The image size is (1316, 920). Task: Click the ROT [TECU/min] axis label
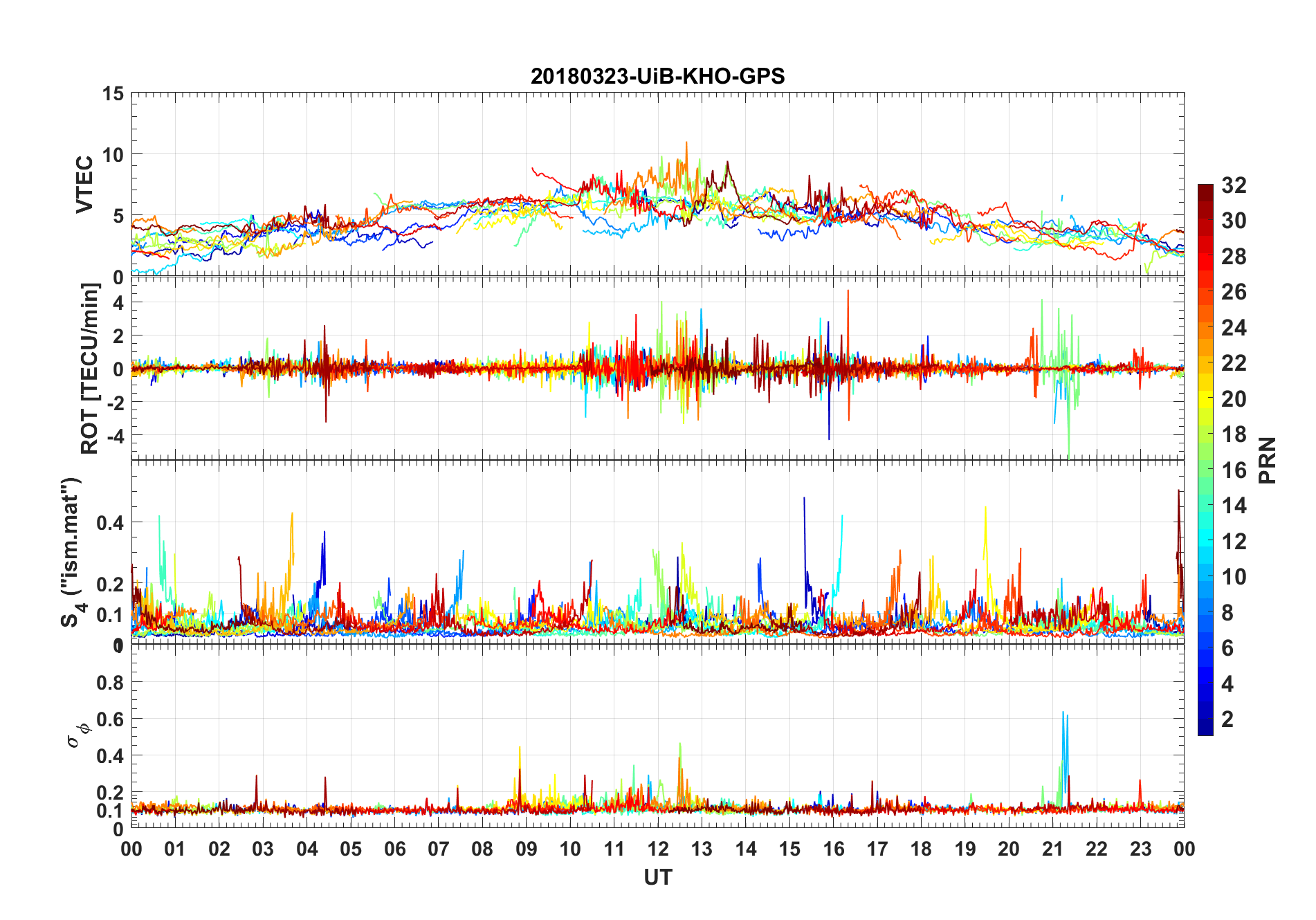(89, 368)
